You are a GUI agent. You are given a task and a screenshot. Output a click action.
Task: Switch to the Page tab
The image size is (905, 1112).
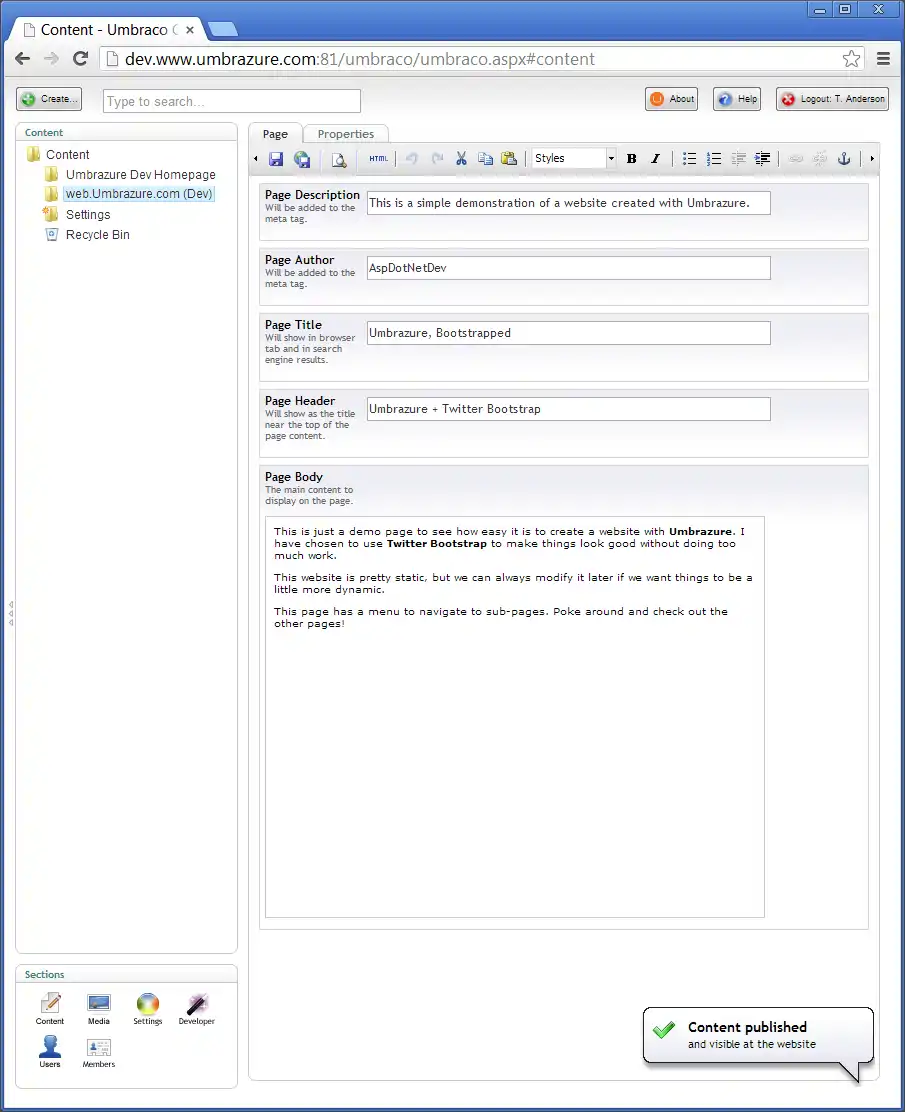(275, 134)
